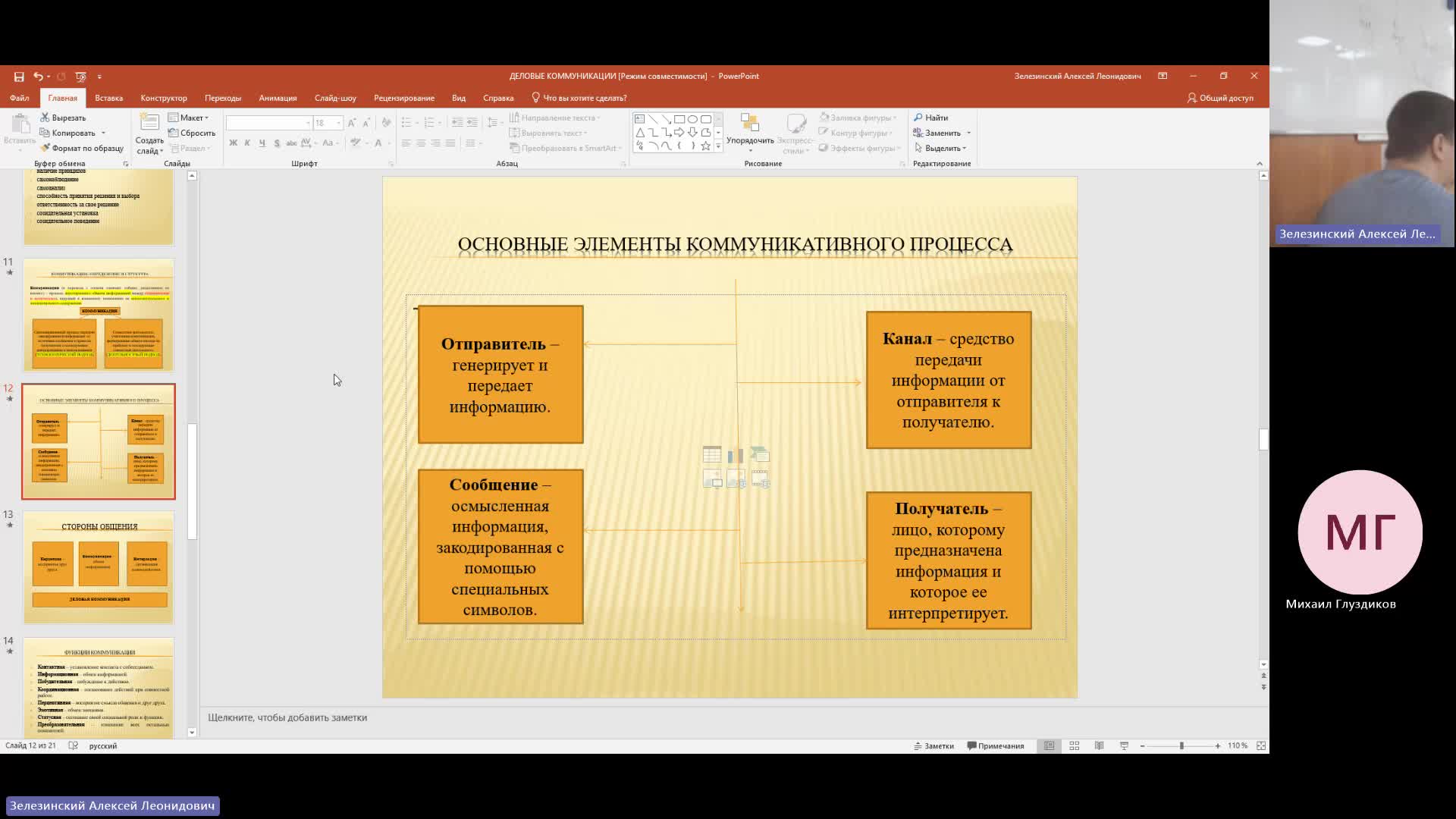Open the font name combo box
Viewport: 1456px width, 819px height.
[269, 123]
